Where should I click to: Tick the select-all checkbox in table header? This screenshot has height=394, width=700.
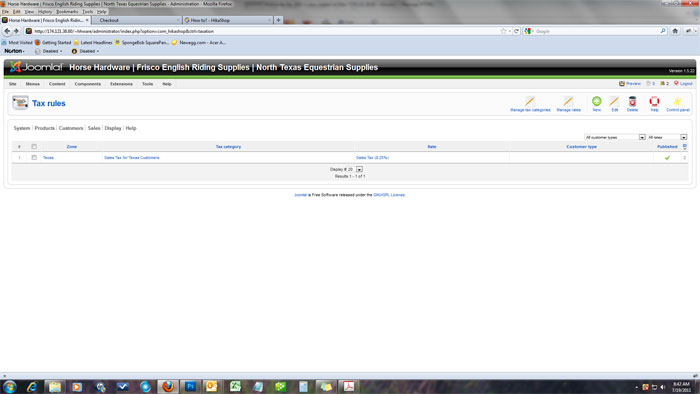(34, 146)
